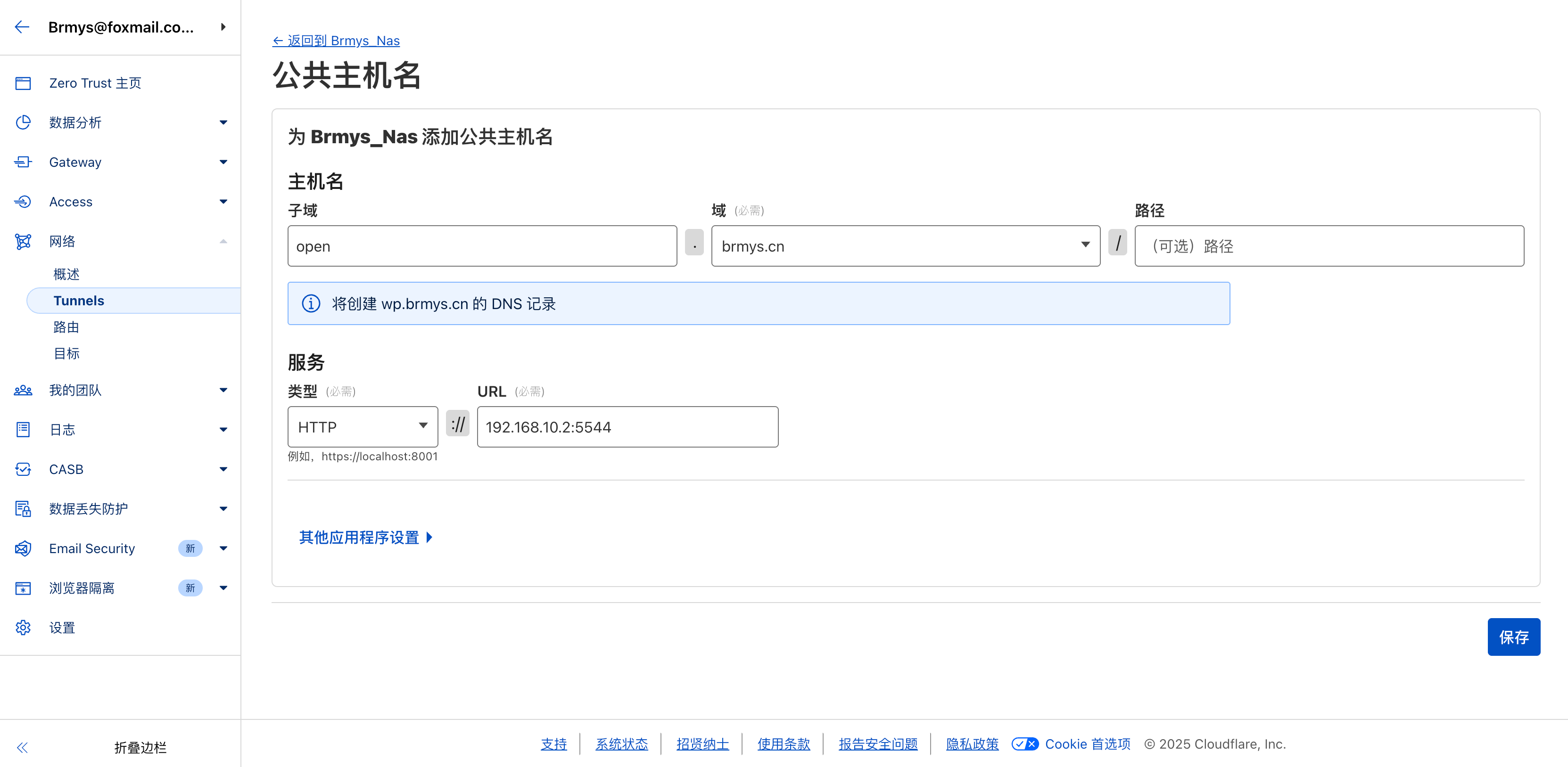Screen dimensions: 1568x767
Task: Click the Email Security envelope icon
Action: tap(23, 549)
